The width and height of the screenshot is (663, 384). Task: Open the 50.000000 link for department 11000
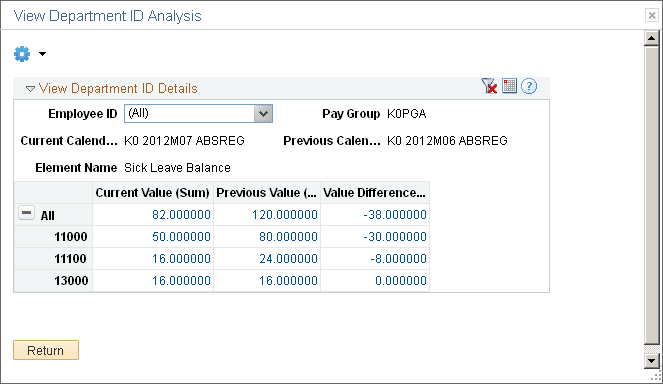[x=181, y=236]
